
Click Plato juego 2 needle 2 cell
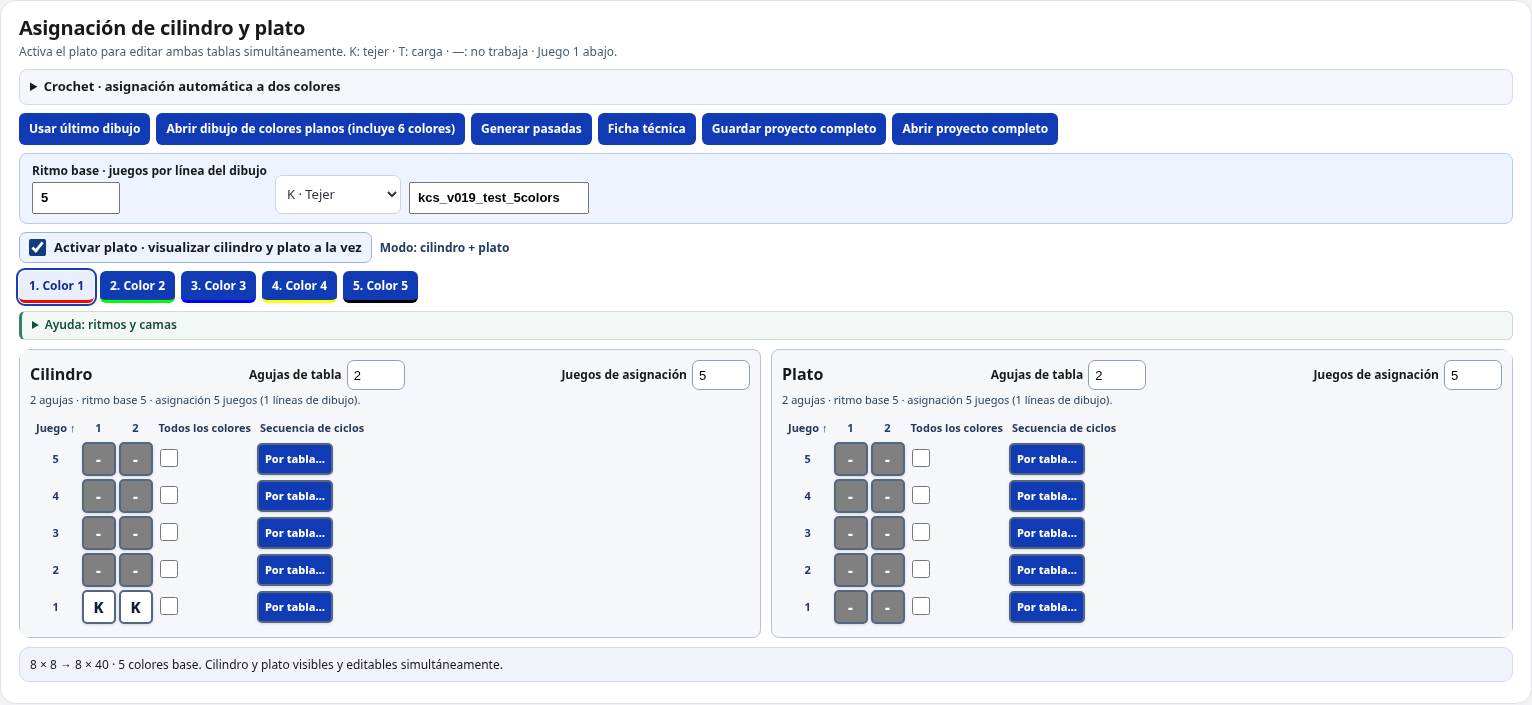888,570
